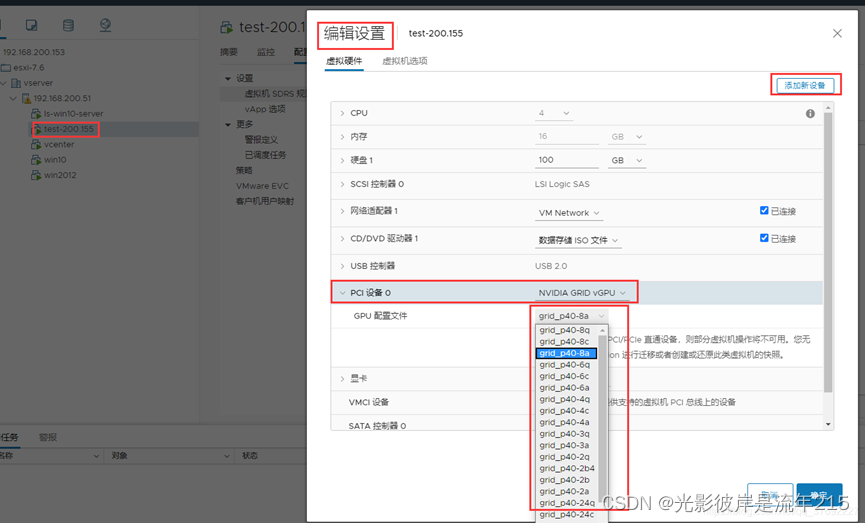The image size is (865, 523).
Task: Open the 对象 column filter dropdown
Action: (x=226, y=456)
